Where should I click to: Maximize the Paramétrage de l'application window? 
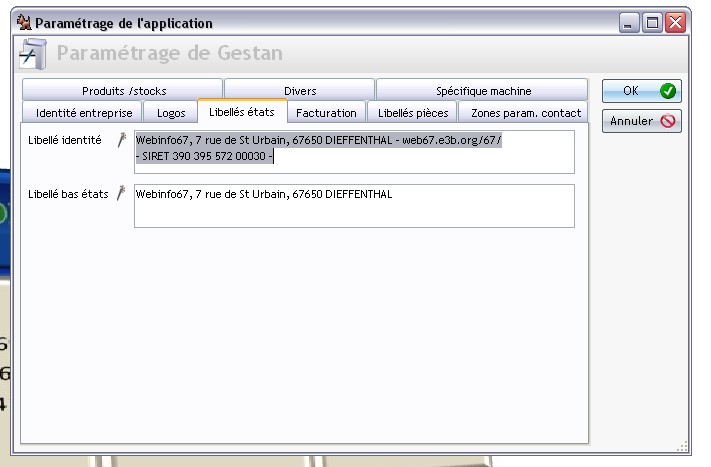click(652, 22)
